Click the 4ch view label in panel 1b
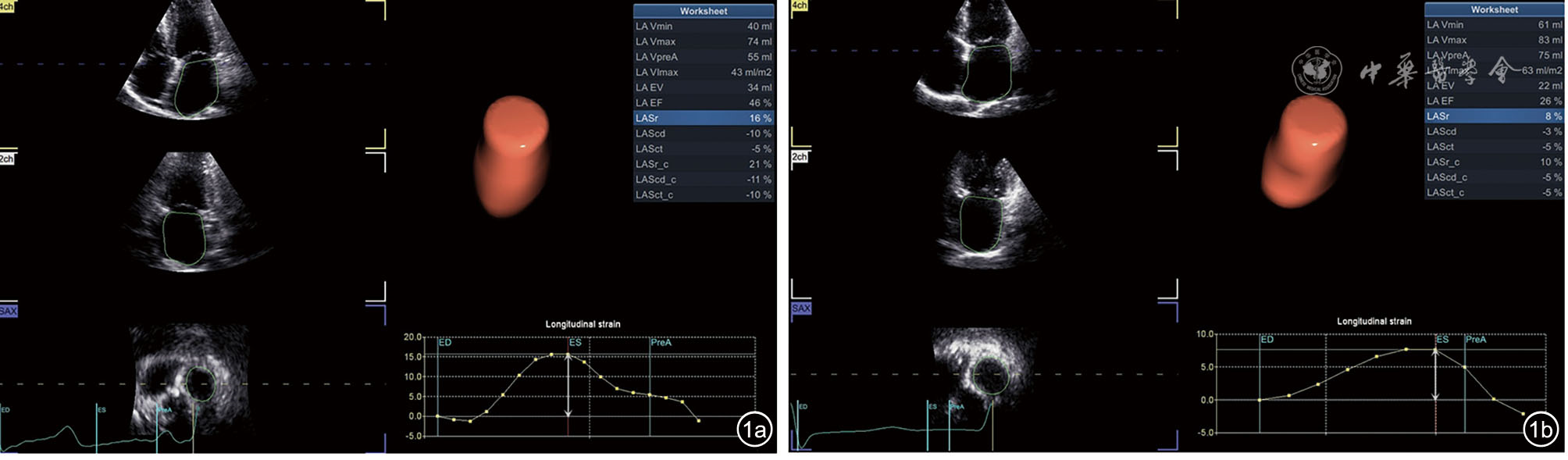This screenshot has height=460, width=1568. coord(799,5)
